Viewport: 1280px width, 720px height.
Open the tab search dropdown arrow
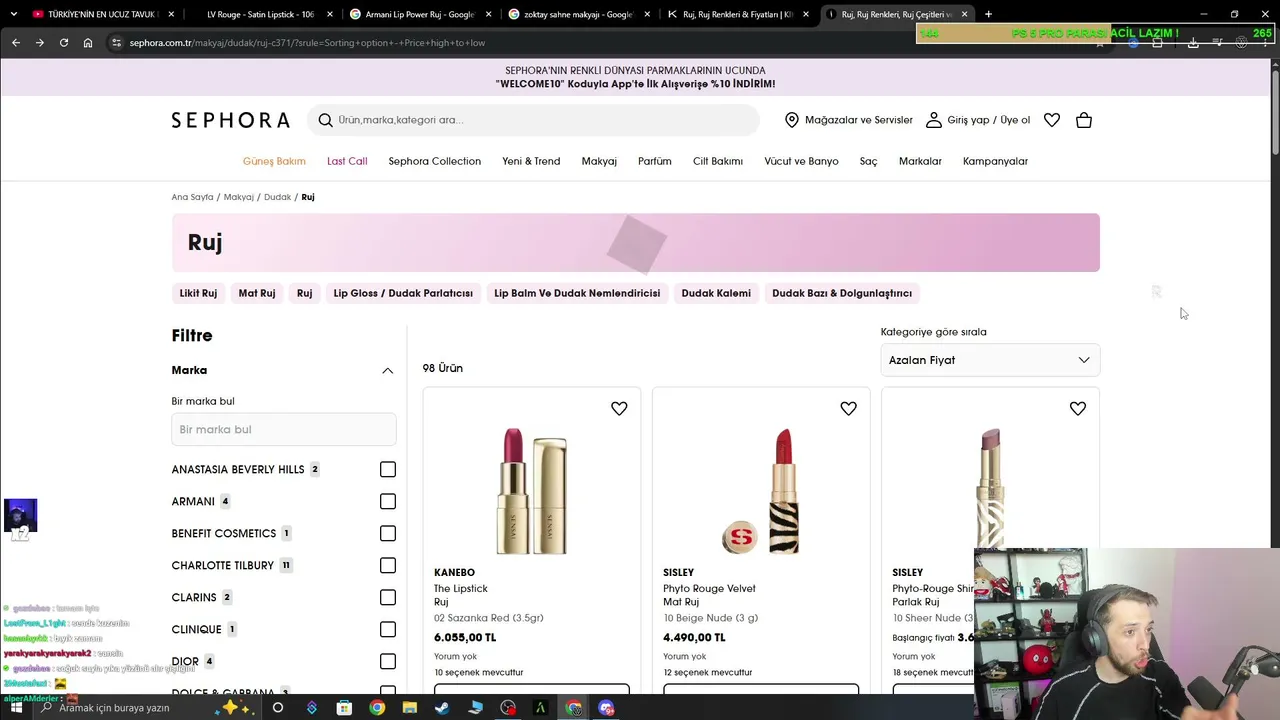point(13,14)
